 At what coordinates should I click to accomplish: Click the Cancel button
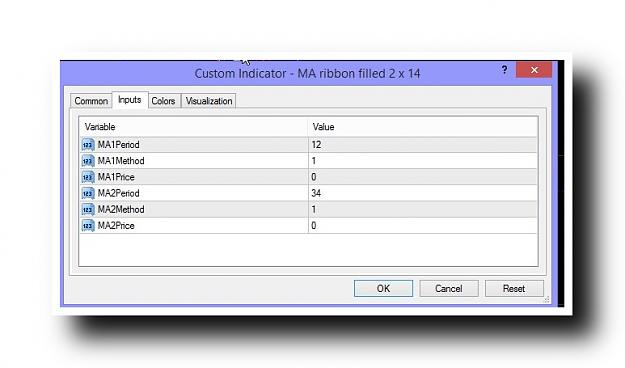[449, 288]
